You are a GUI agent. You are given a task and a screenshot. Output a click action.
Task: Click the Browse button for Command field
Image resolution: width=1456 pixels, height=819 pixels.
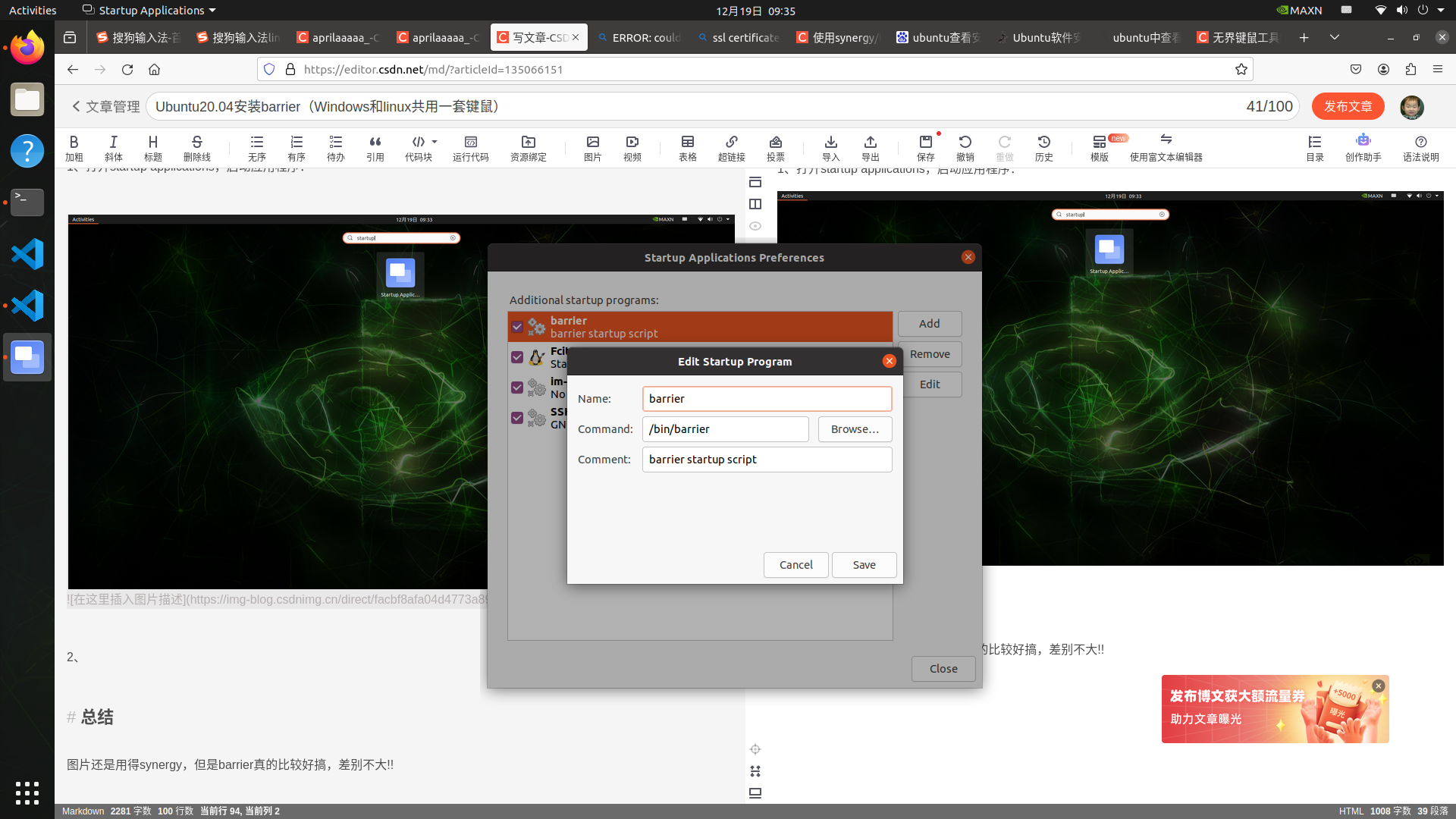pos(854,429)
